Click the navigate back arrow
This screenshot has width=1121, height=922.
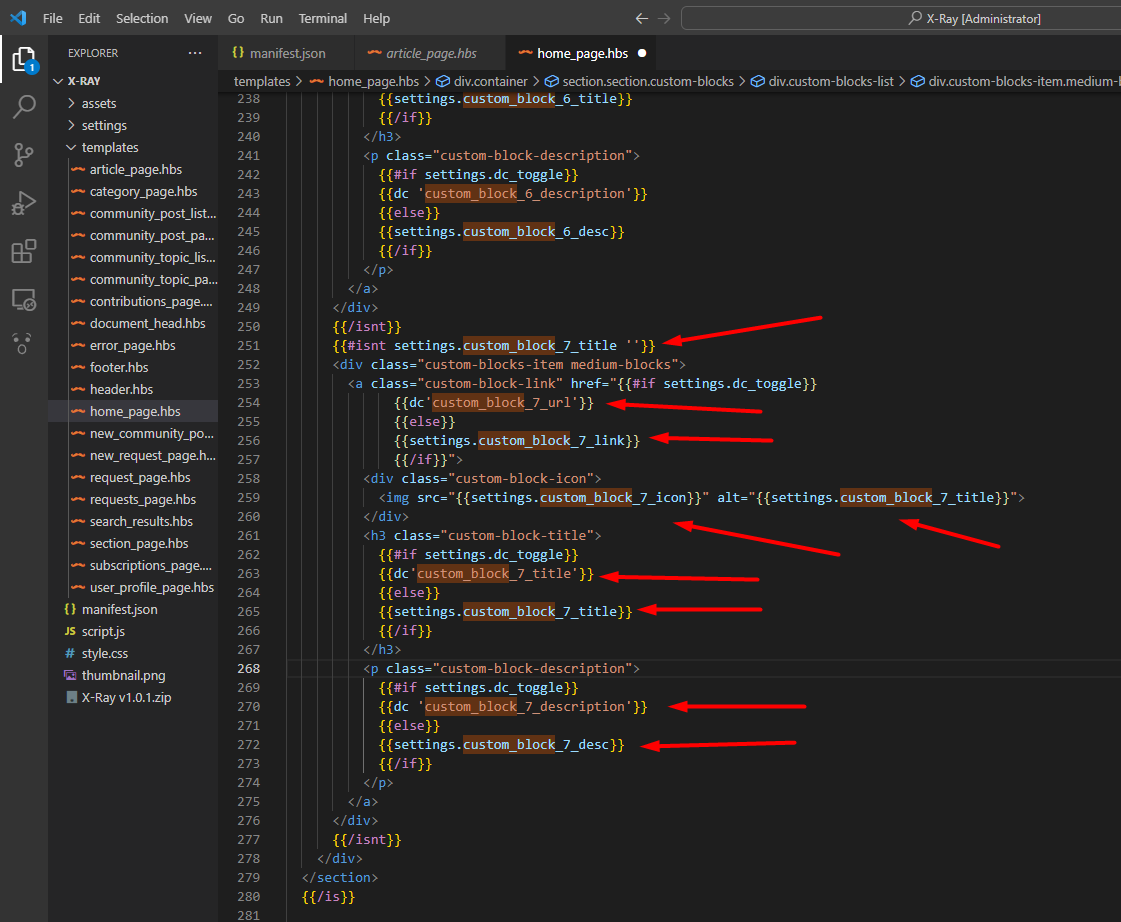coord(642,19)
